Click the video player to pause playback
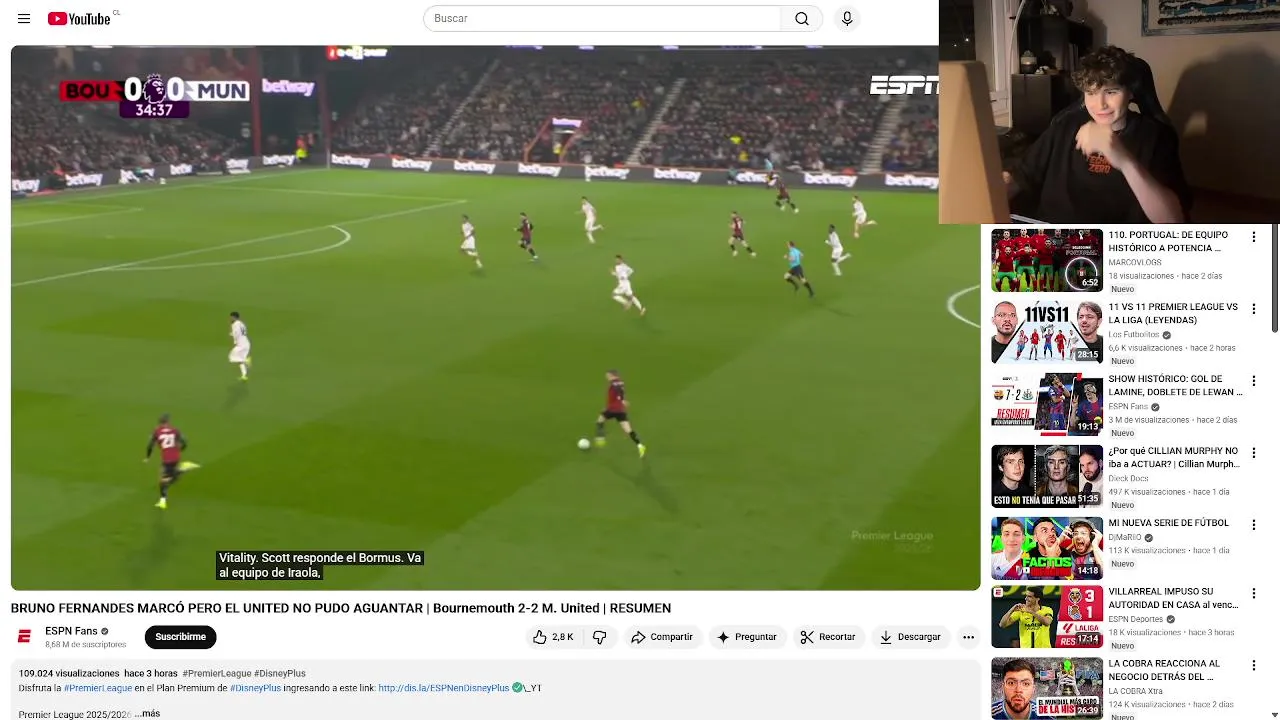 click(x=495, y=318)
